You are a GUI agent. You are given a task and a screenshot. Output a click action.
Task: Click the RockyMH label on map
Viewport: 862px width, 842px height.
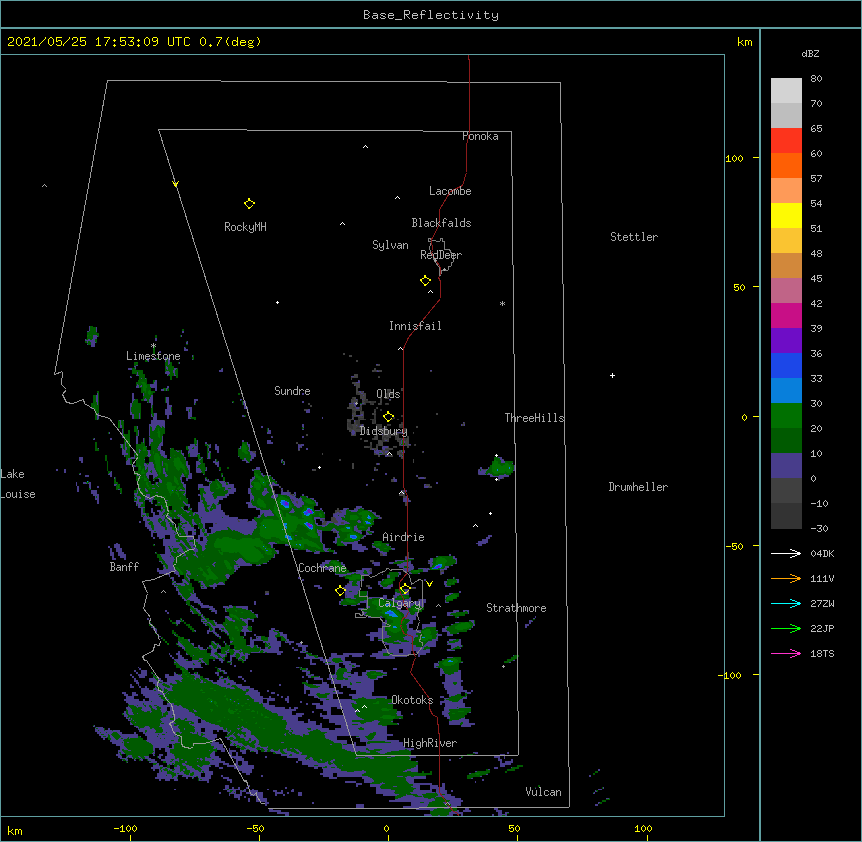click(x=245, y=227)
